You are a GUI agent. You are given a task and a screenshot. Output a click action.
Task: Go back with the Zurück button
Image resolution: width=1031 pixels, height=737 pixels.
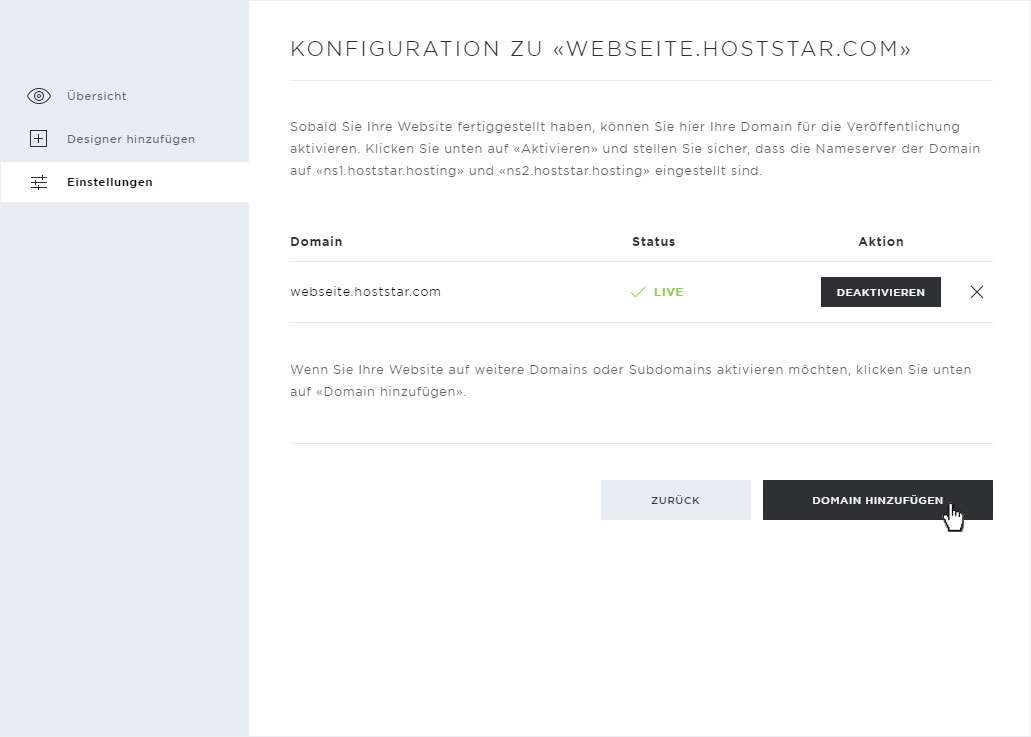click(675, 500)
